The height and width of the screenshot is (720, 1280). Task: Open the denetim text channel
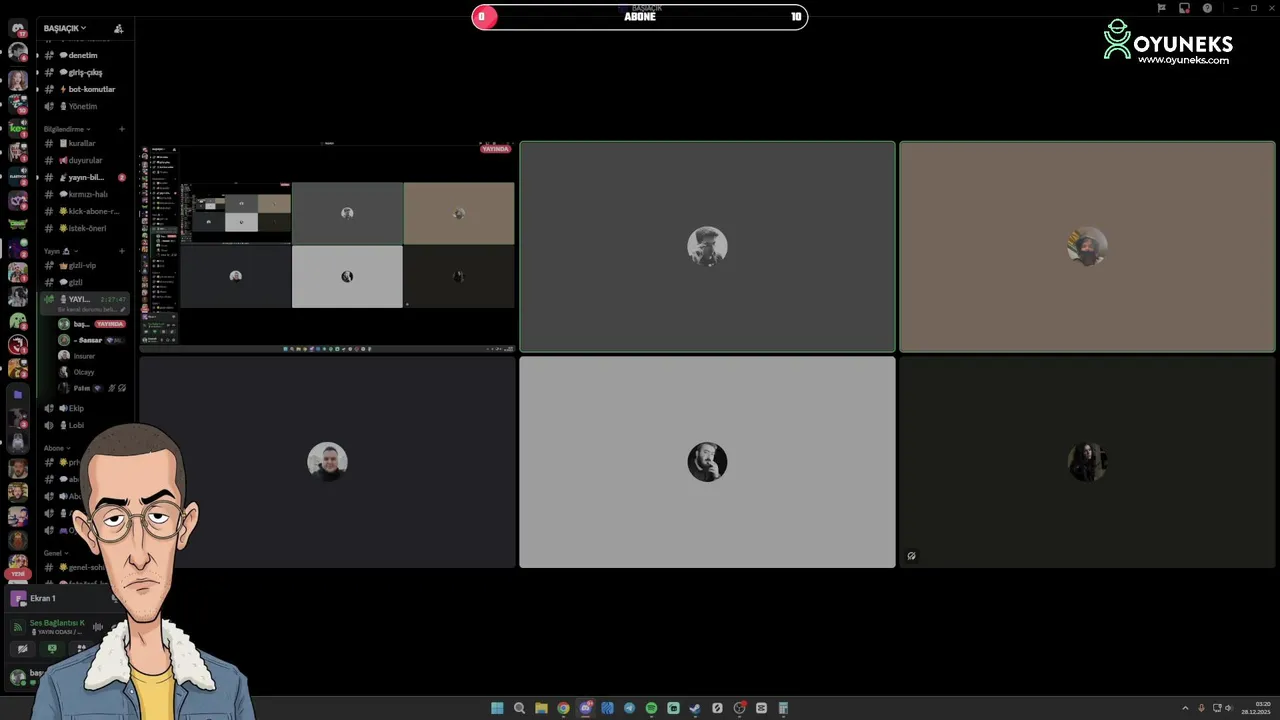(x=83, y=55)
